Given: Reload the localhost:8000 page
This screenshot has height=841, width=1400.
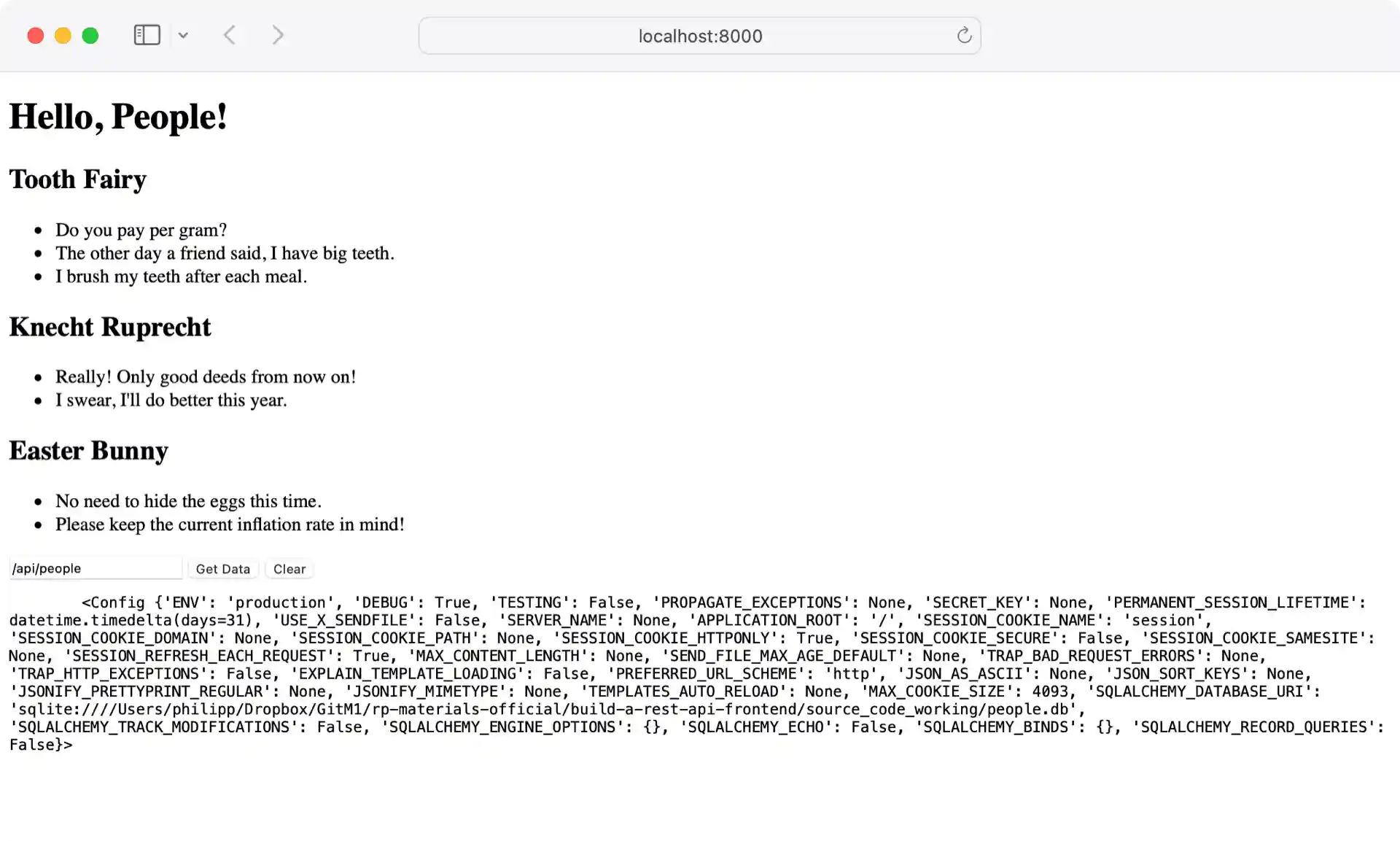Looking at the screenshot, I should tap(964, 35).
